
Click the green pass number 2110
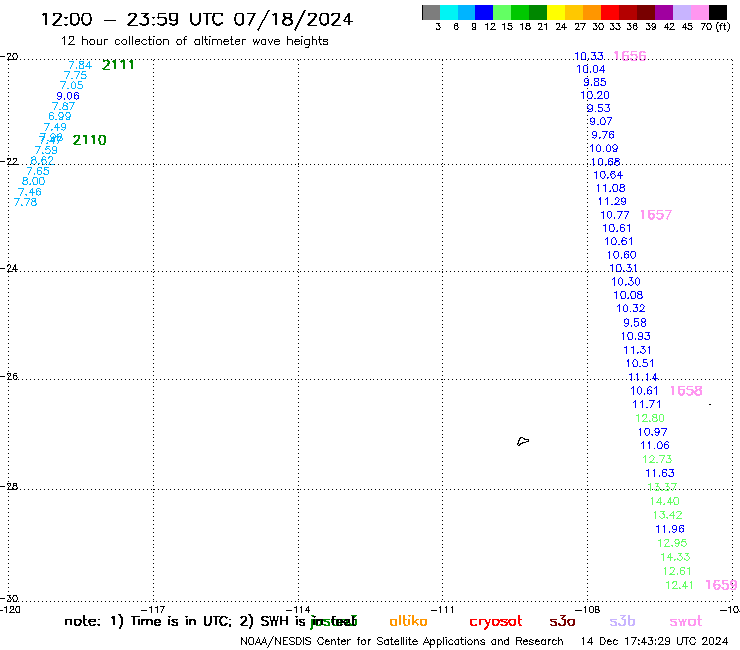click(90, 140)
